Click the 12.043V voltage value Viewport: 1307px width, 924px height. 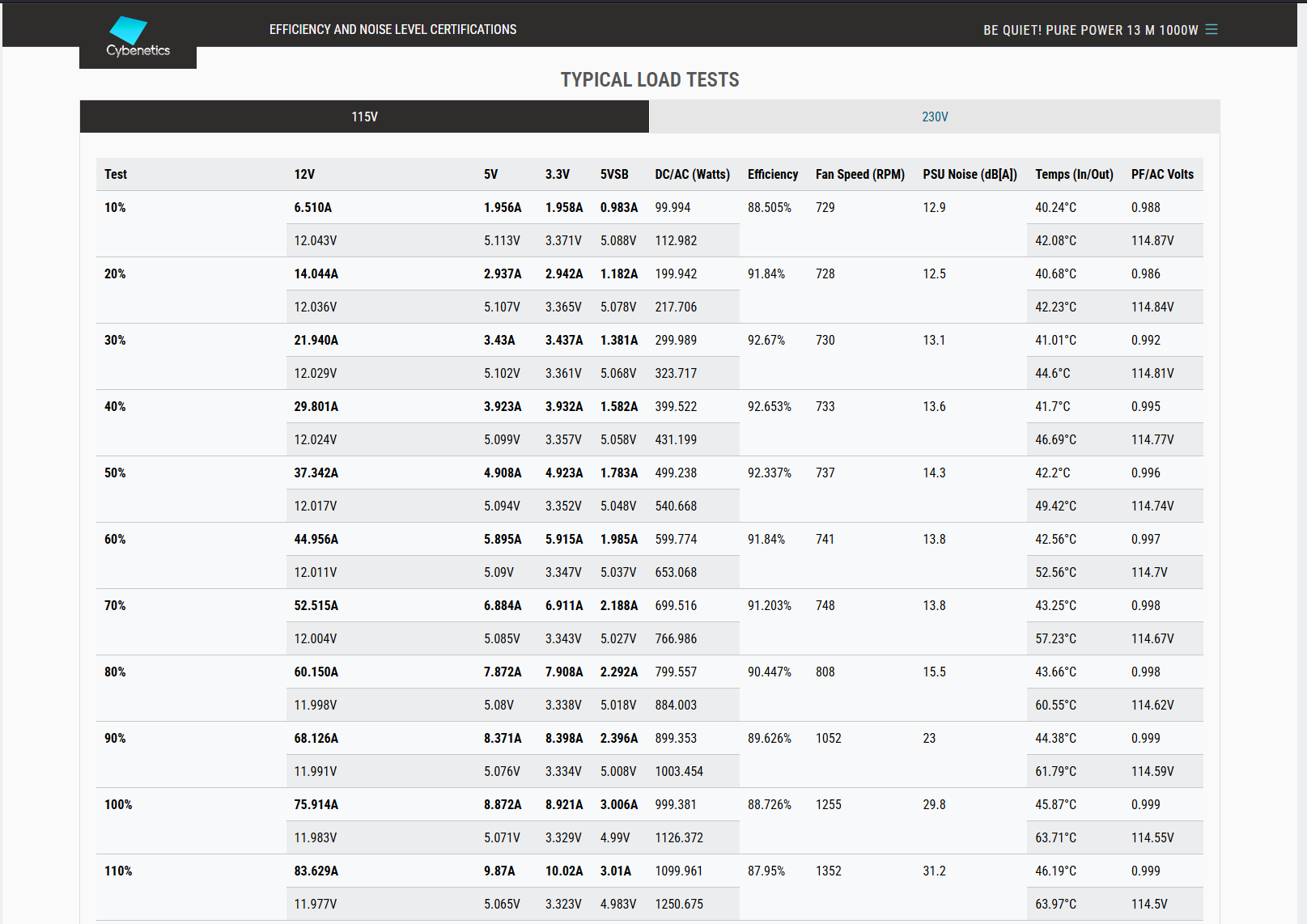316,240
